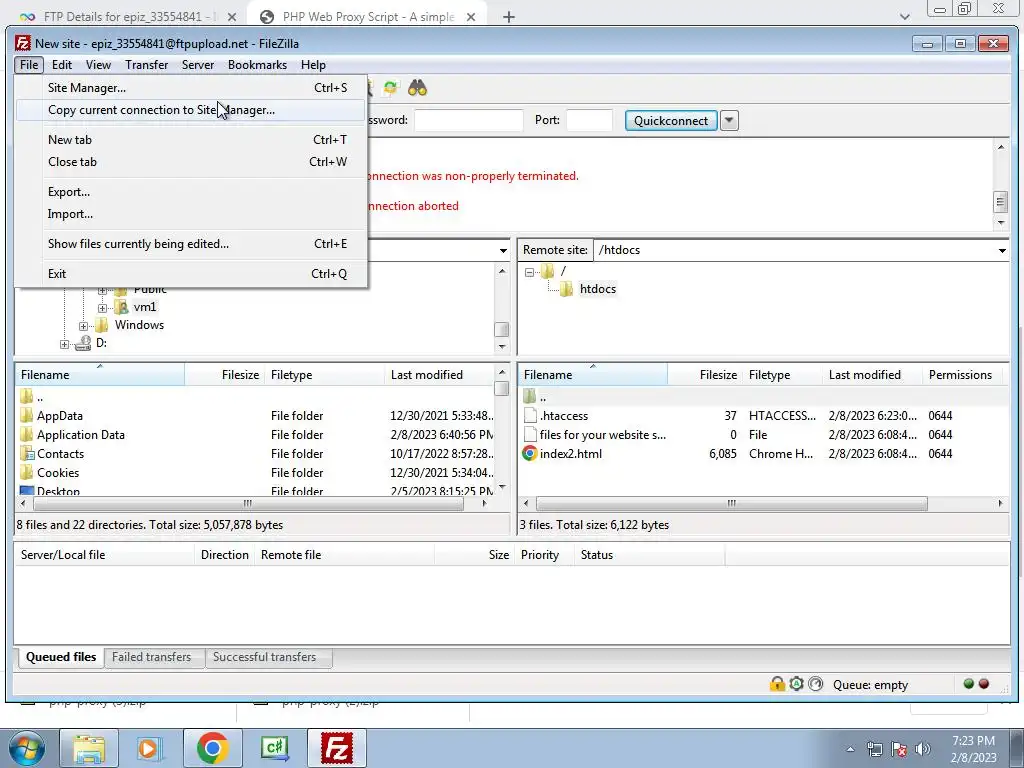1024x768 pixels.
Task: Select the Queued files tab
Action: (61, 657)
